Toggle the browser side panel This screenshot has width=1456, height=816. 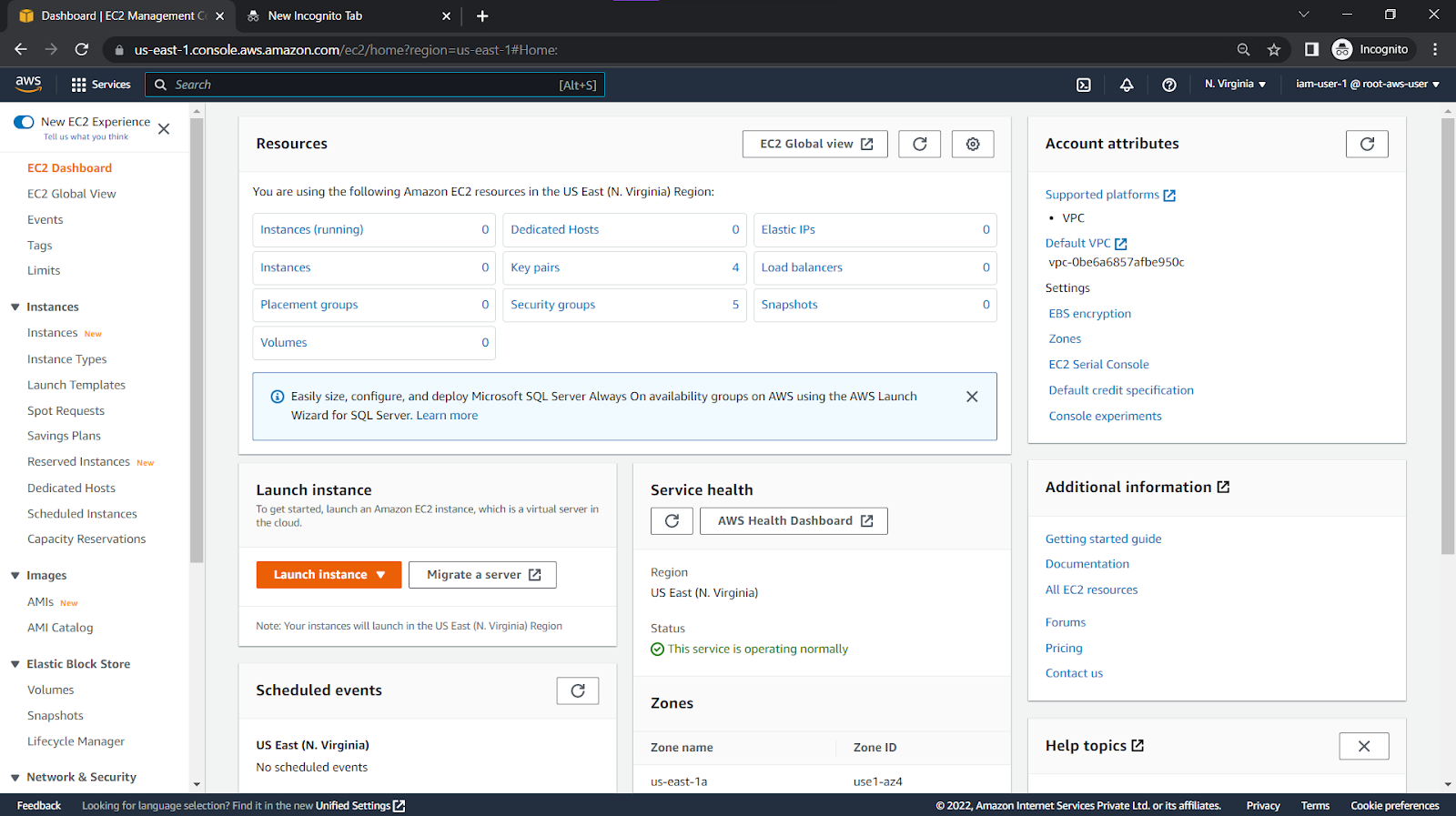point(1311,49)
